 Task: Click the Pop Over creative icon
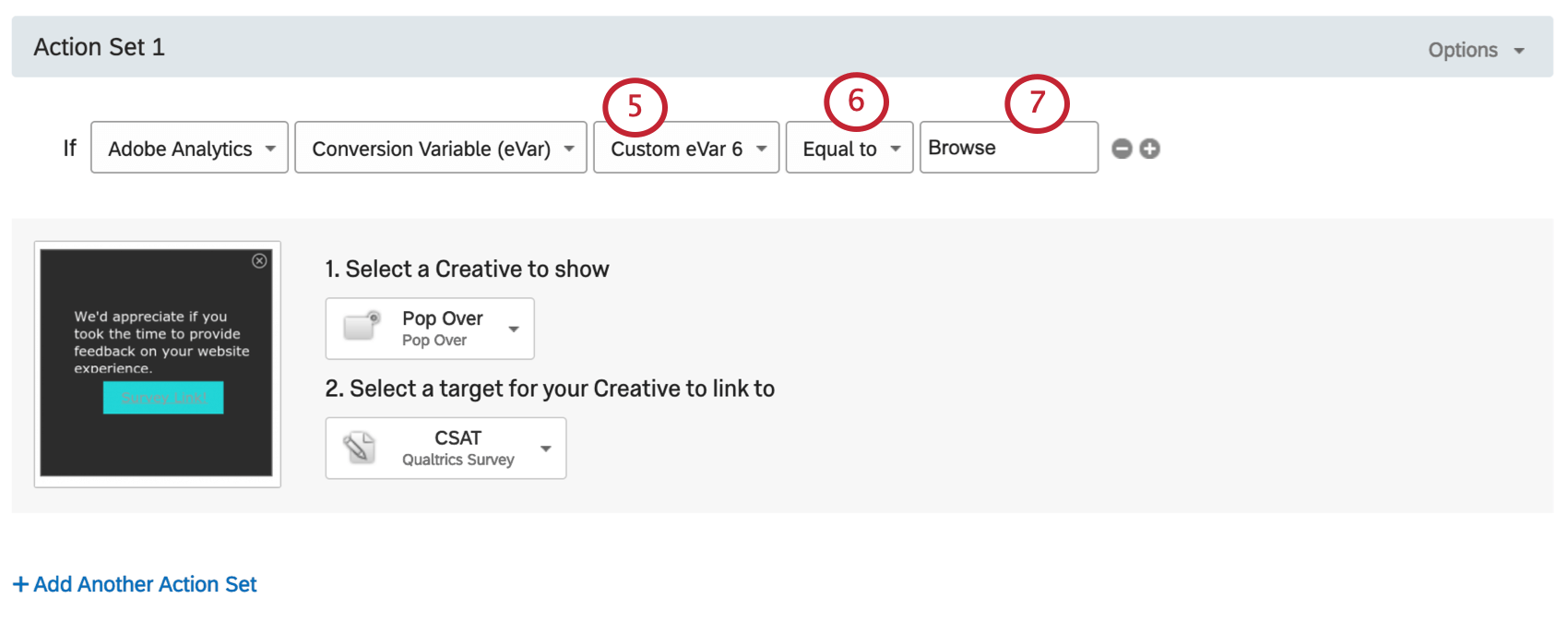[362, 326]
